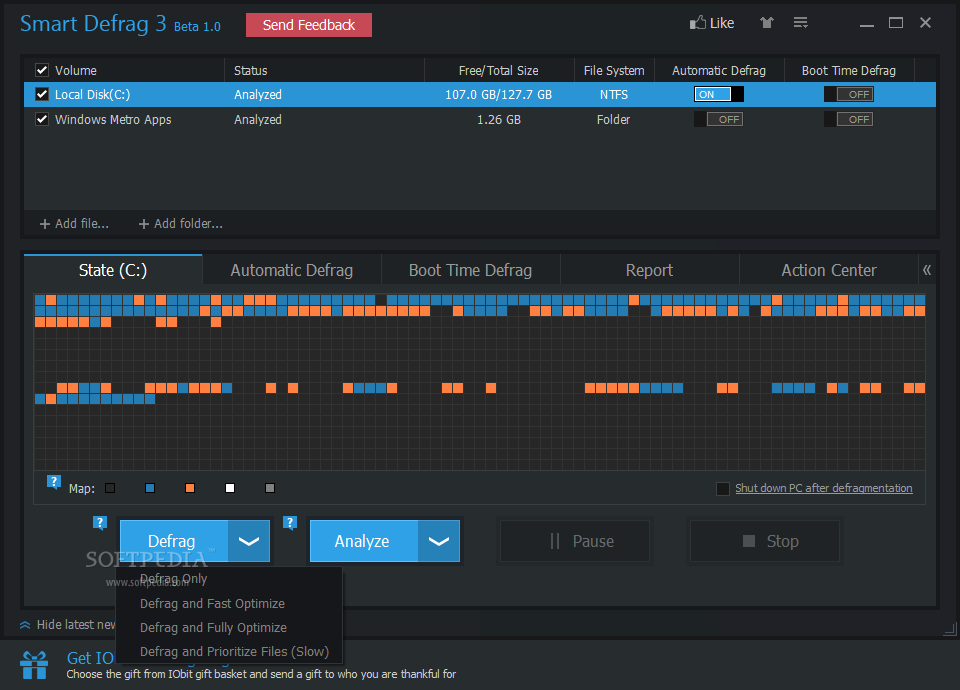Open the Action Center tab
The height and width of the screenshot is (690, 960).
(828, 270)
